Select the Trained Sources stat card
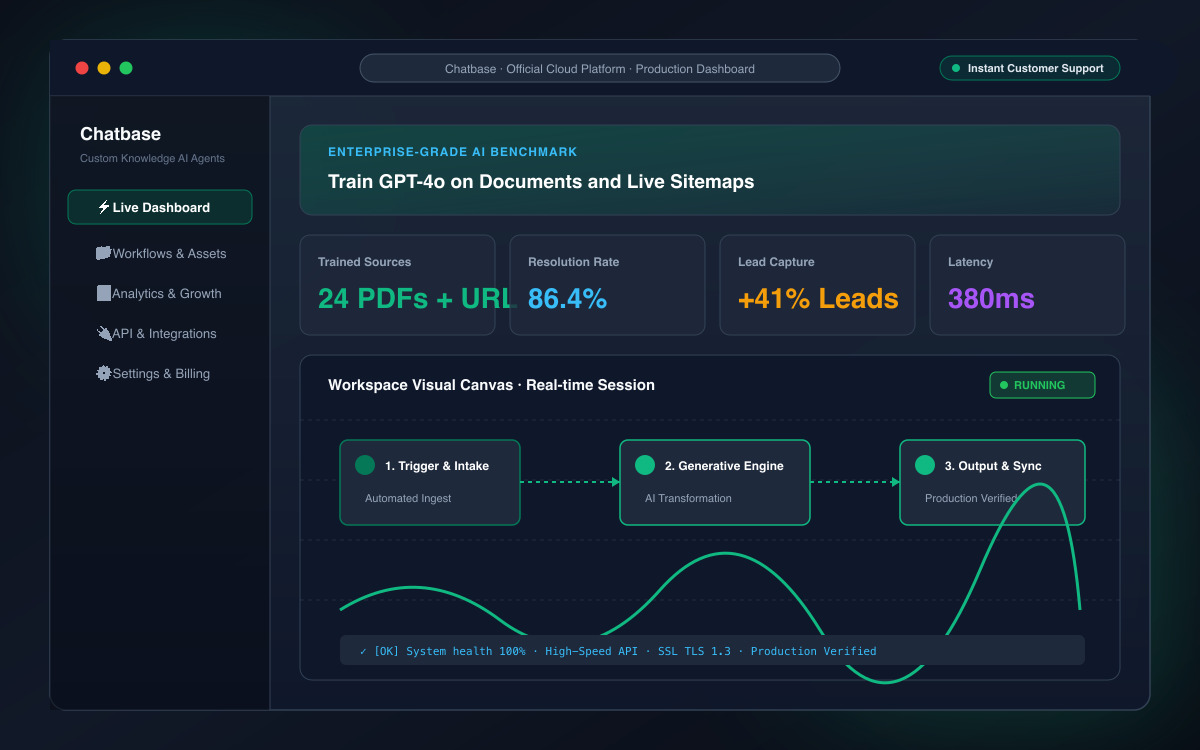 click(397, 285)
